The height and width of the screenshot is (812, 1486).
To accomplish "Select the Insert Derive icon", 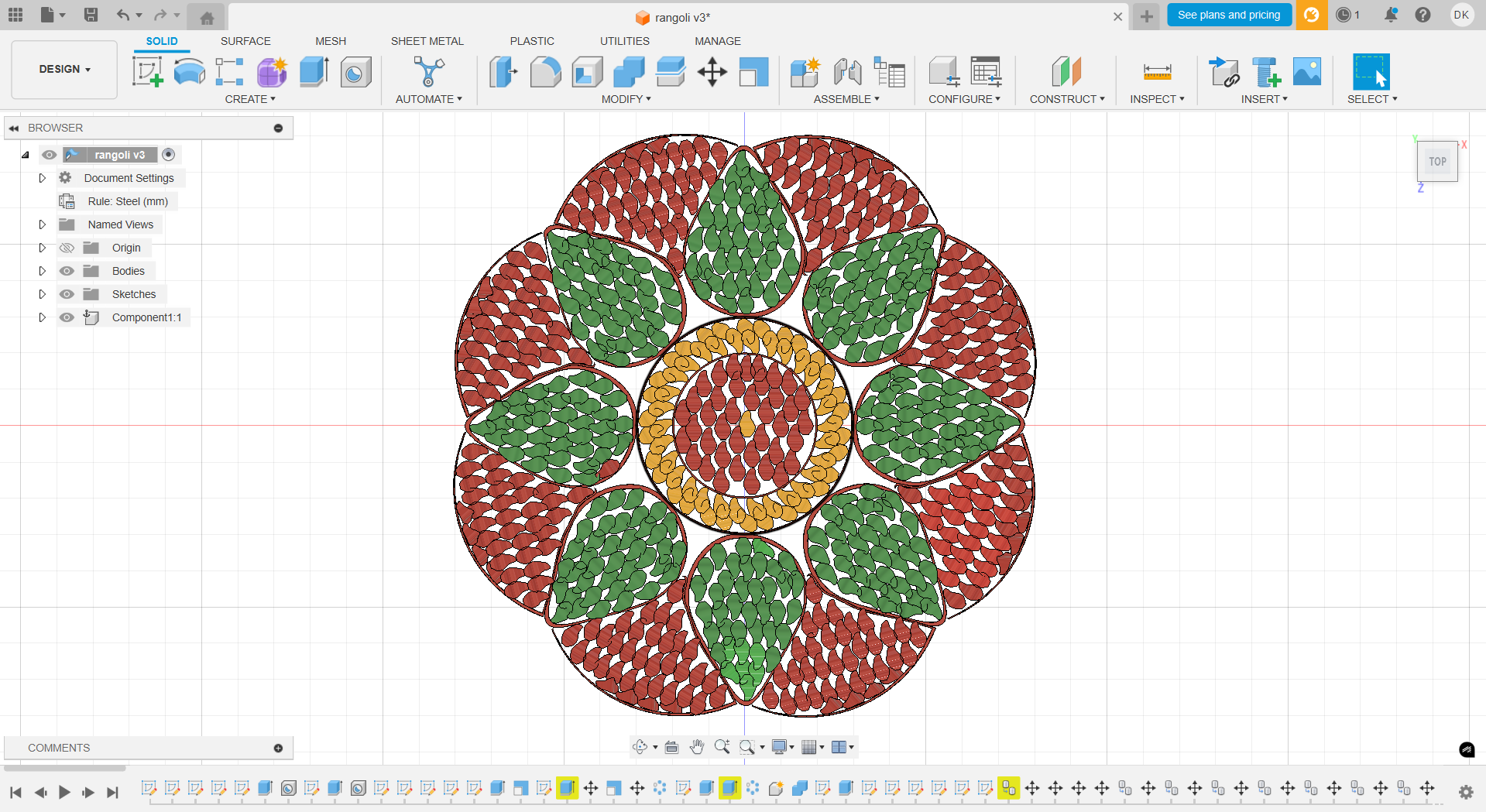I will pos(1224,72).
